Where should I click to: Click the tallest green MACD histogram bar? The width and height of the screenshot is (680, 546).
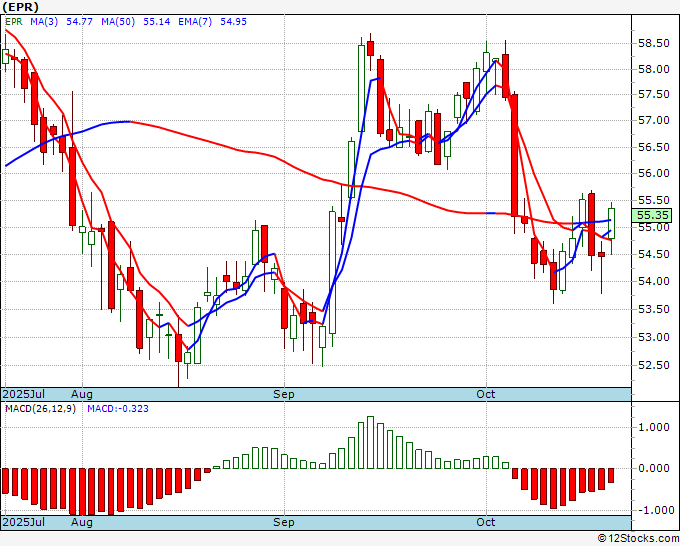[370, 442]
